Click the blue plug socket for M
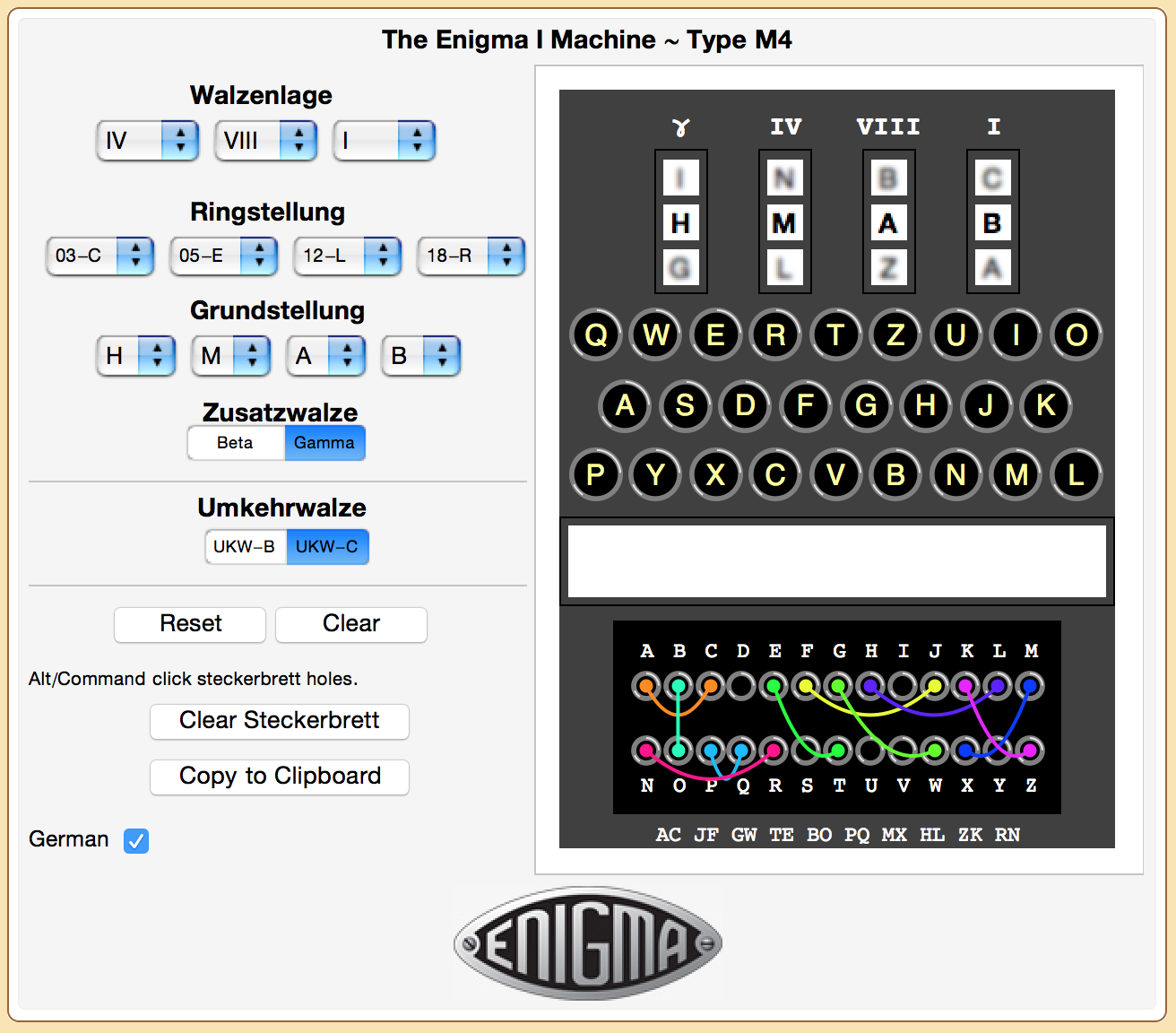Screen dimensions: 1176x1033 [x=1030, y=687]
